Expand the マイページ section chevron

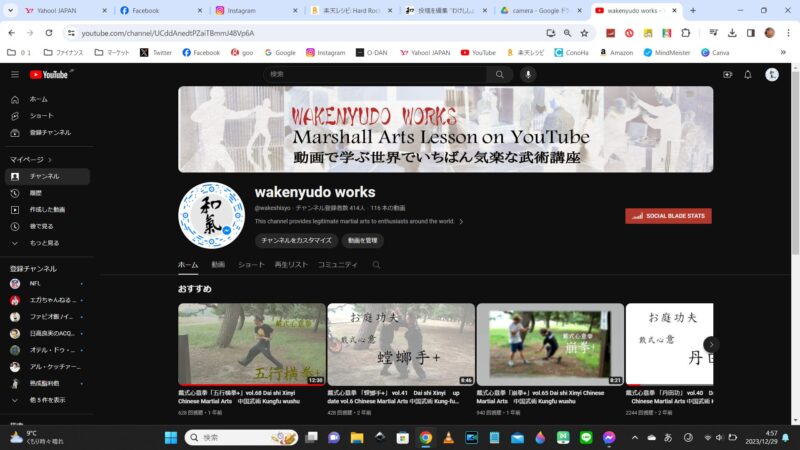click(x=50, y=160)
